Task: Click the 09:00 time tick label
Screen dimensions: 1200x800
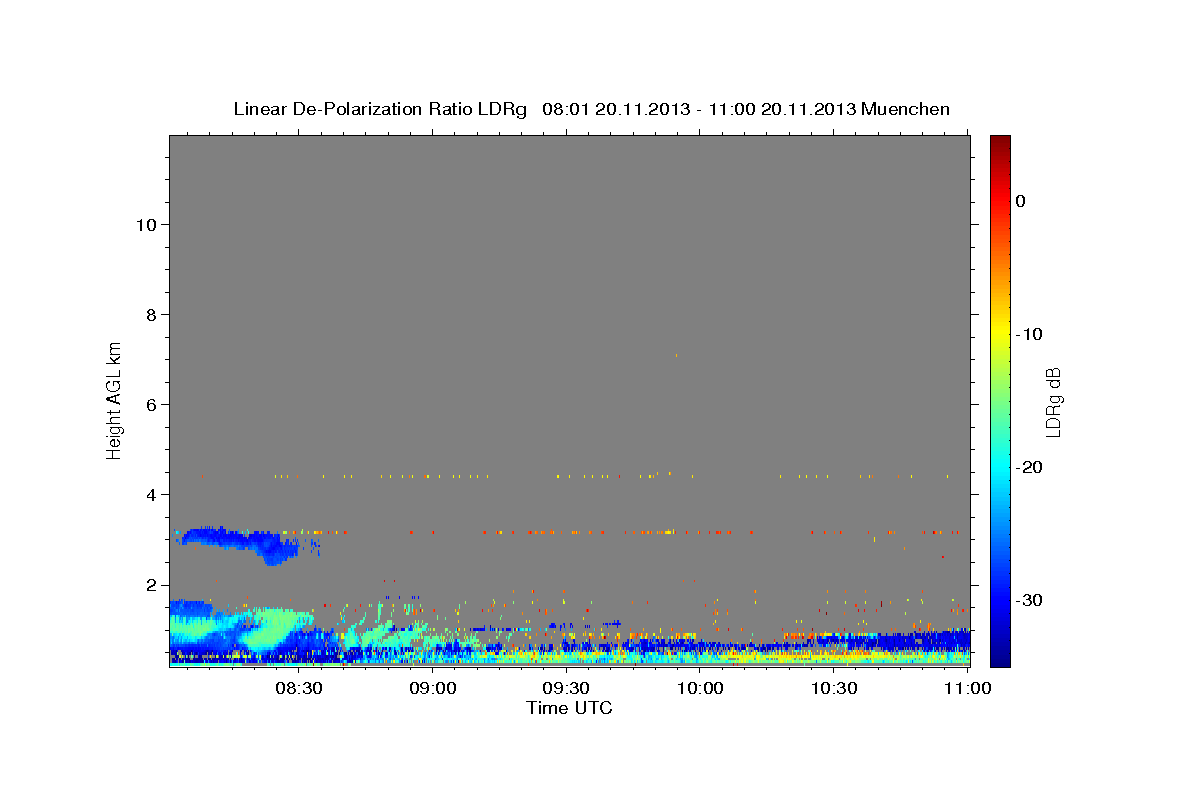Action: 432,688
